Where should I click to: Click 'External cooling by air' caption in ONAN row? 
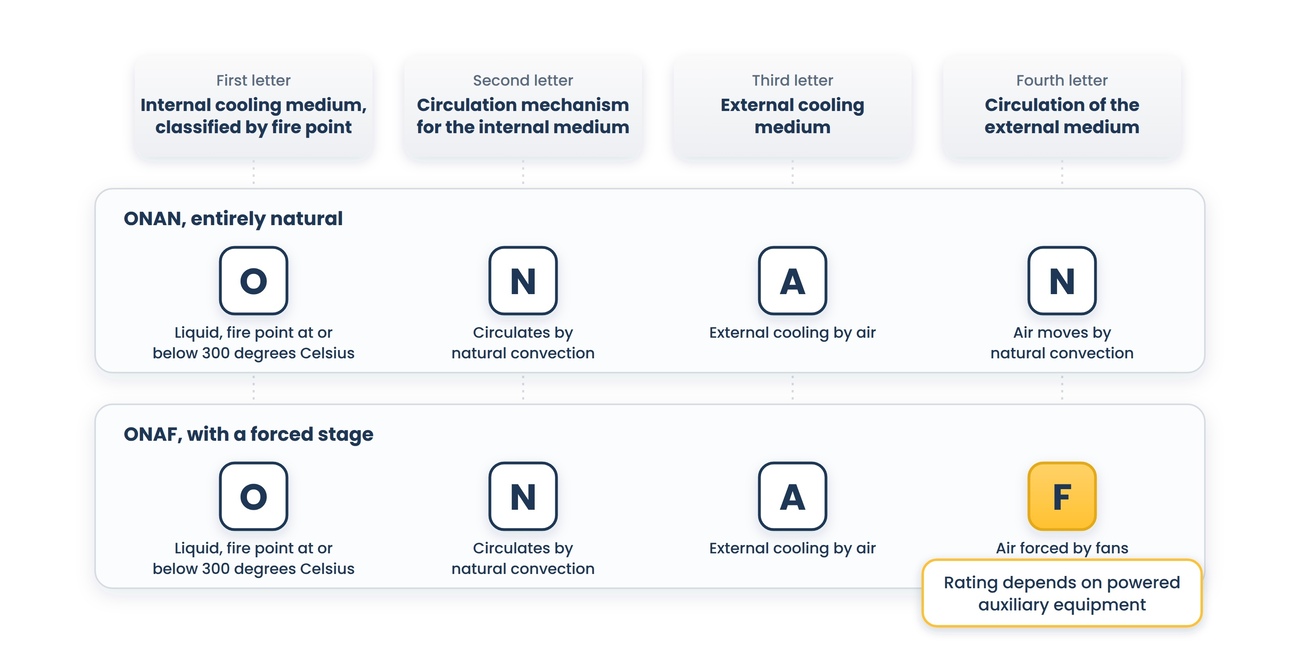click(x=792, y=333)
